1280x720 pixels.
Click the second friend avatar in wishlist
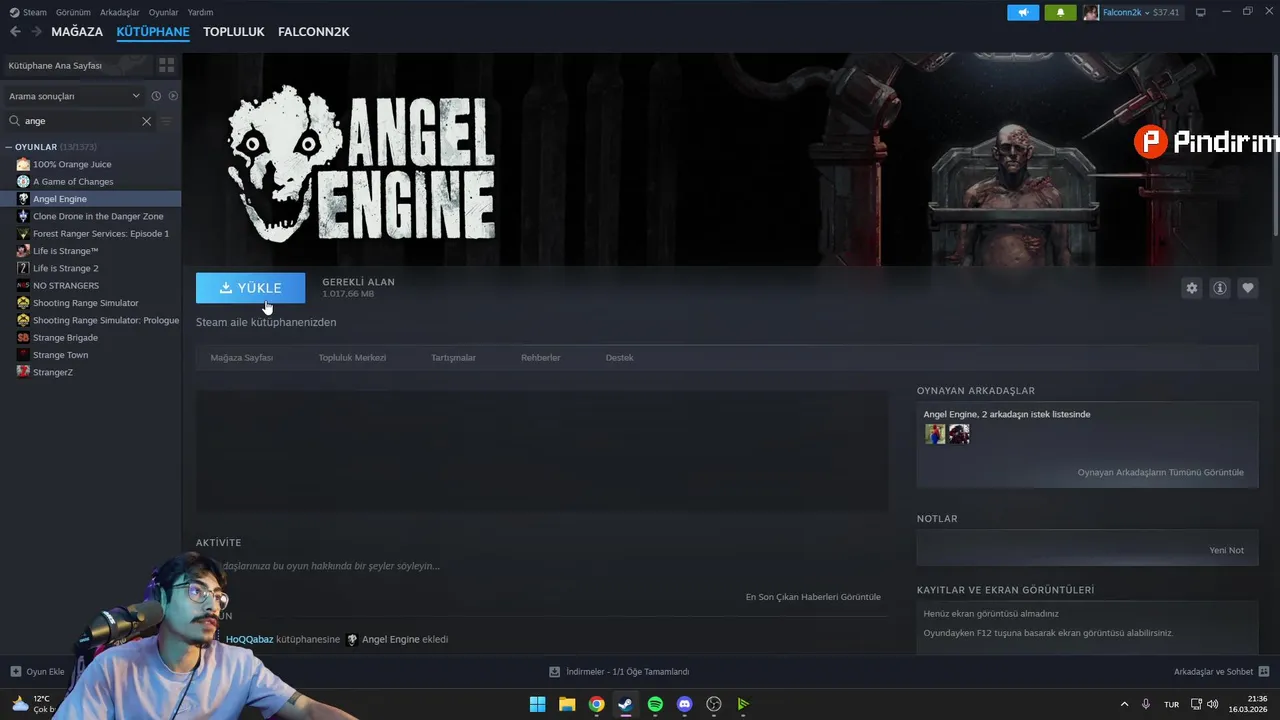pyautogui.click(x=959, y=434)
